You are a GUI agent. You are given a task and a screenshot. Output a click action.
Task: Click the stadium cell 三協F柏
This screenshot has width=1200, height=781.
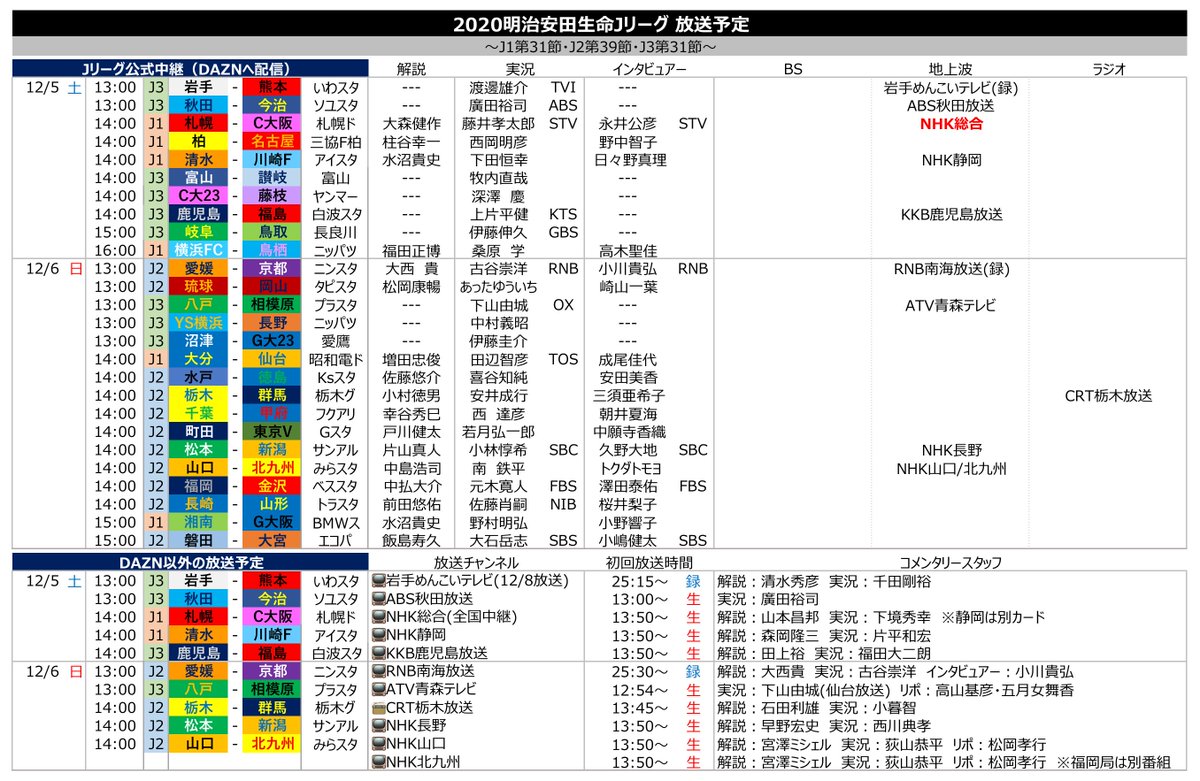(x=334, y=142)
